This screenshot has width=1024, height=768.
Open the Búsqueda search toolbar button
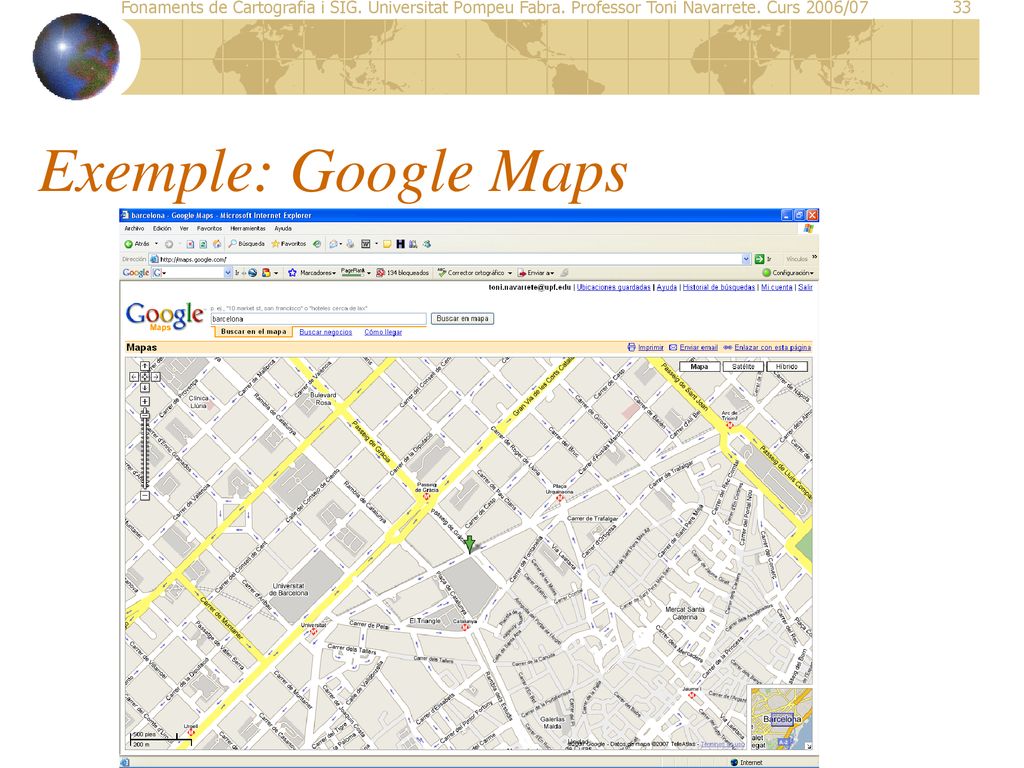(x=246, y=244)
